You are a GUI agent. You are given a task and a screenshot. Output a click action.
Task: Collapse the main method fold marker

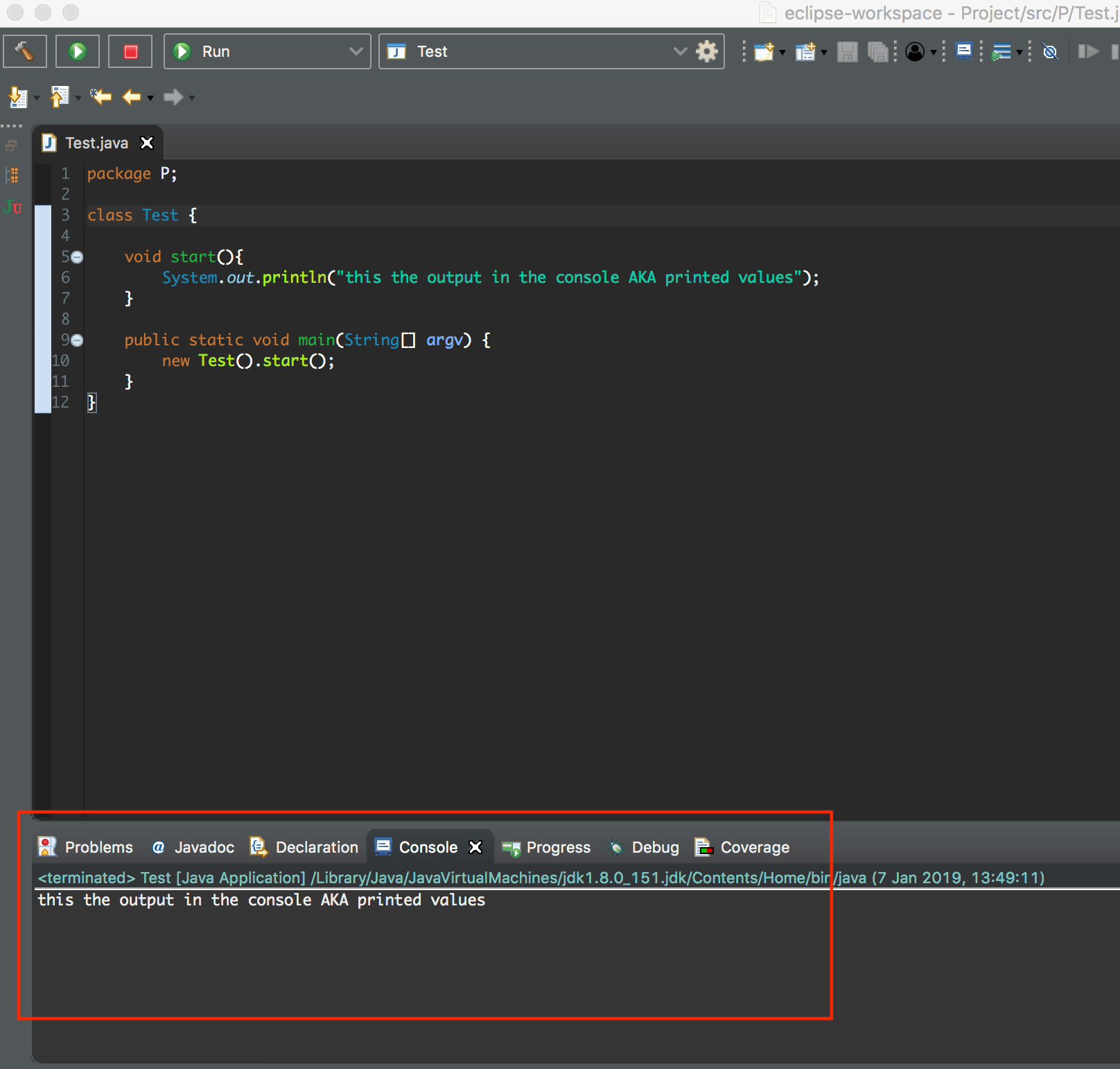[76, 340]
